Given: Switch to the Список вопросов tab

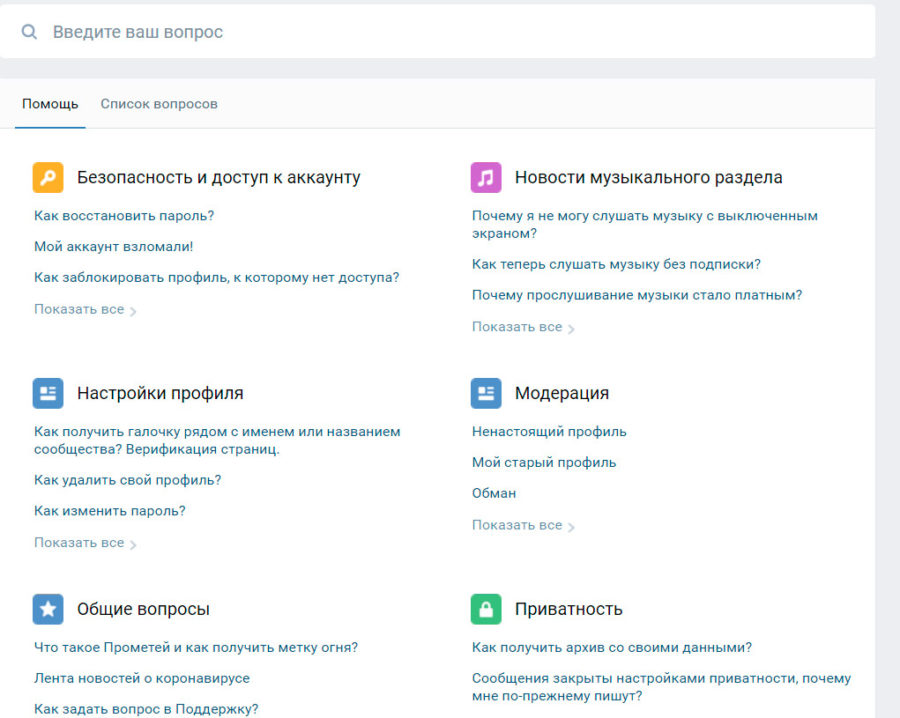Looking at the screenshot, I should pos(159,104).
